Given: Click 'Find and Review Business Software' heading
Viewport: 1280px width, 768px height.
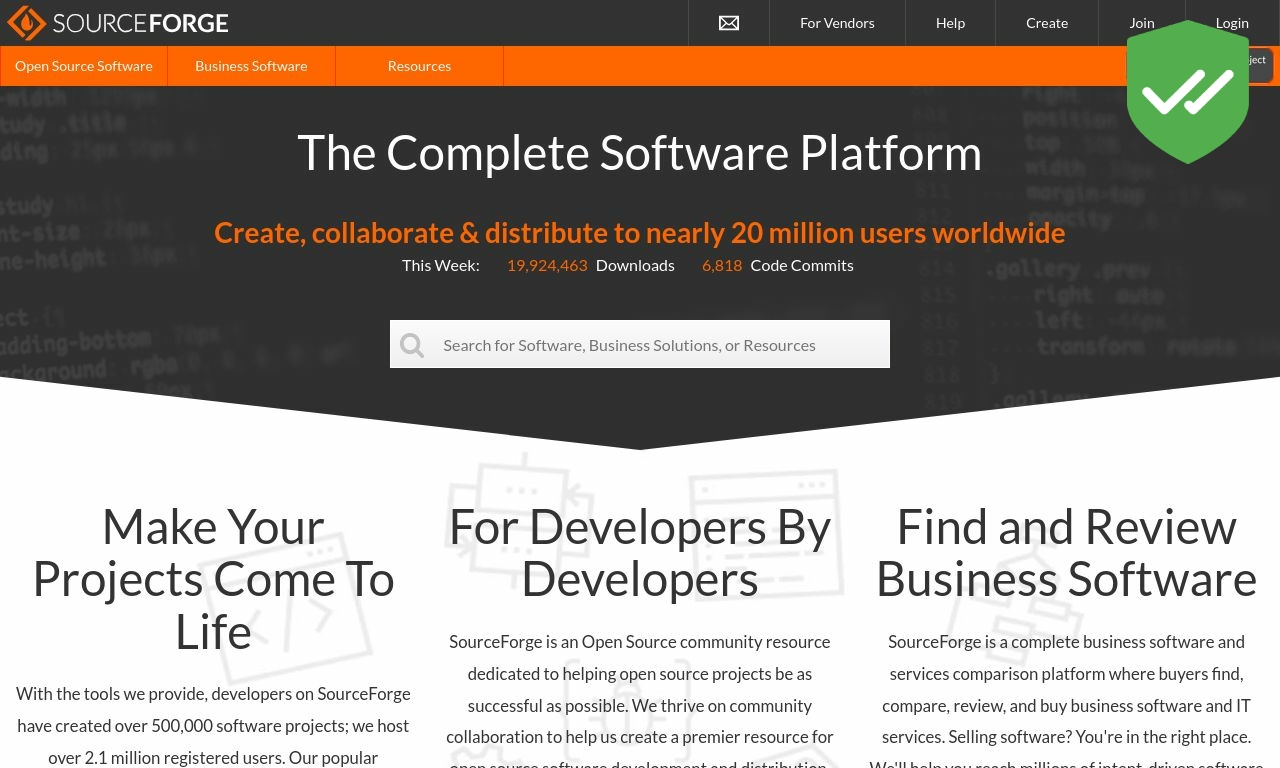Looking at the screenshot, I should (1066, 553).
